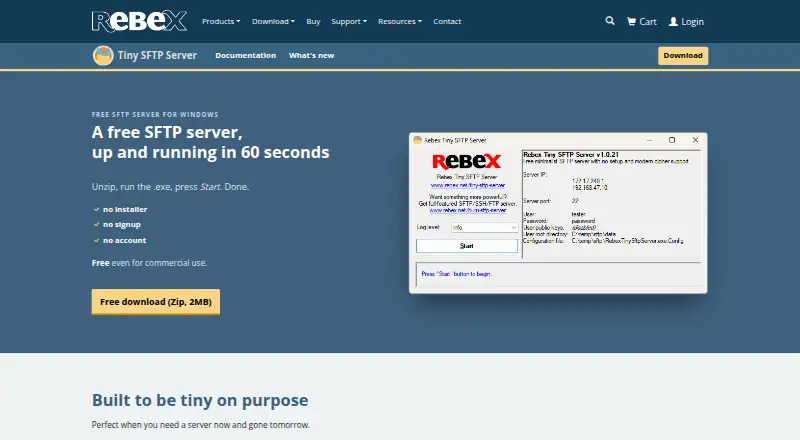800x440 pixels.
Task: Click the Tiny SFTP Server round logo
Action: point(103,56)
